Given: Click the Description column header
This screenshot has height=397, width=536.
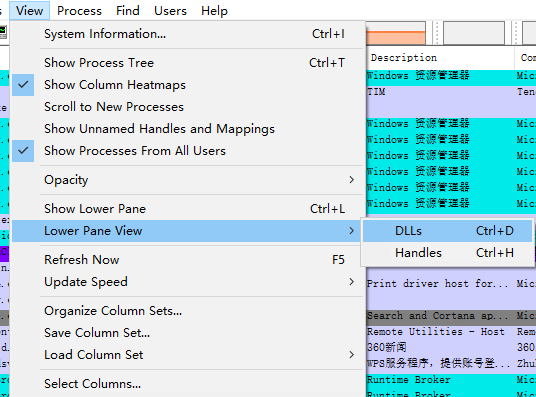Looking at the screenshot, I should tap(440, 57).
